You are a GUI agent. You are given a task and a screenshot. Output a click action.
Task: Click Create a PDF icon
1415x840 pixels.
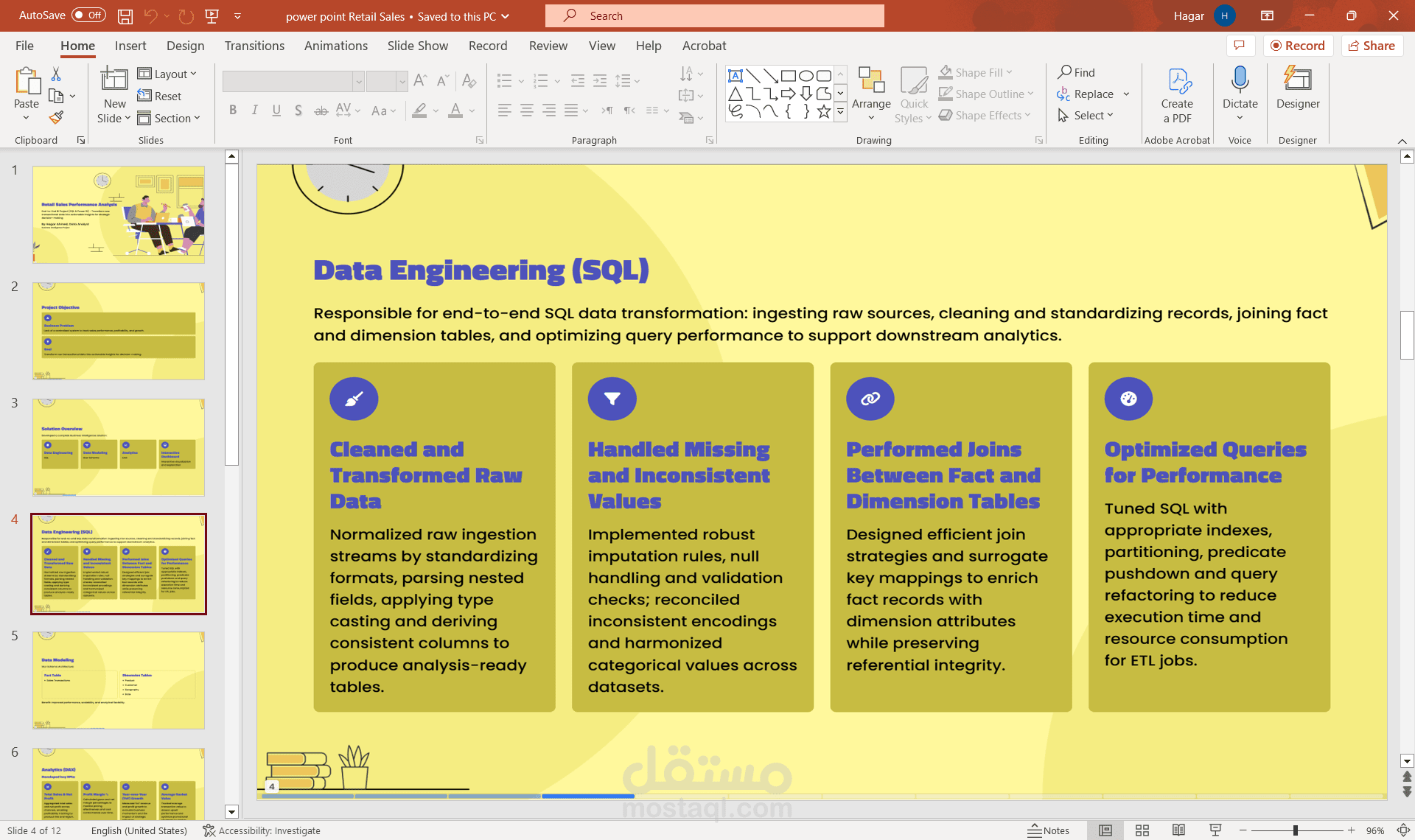1177,80
